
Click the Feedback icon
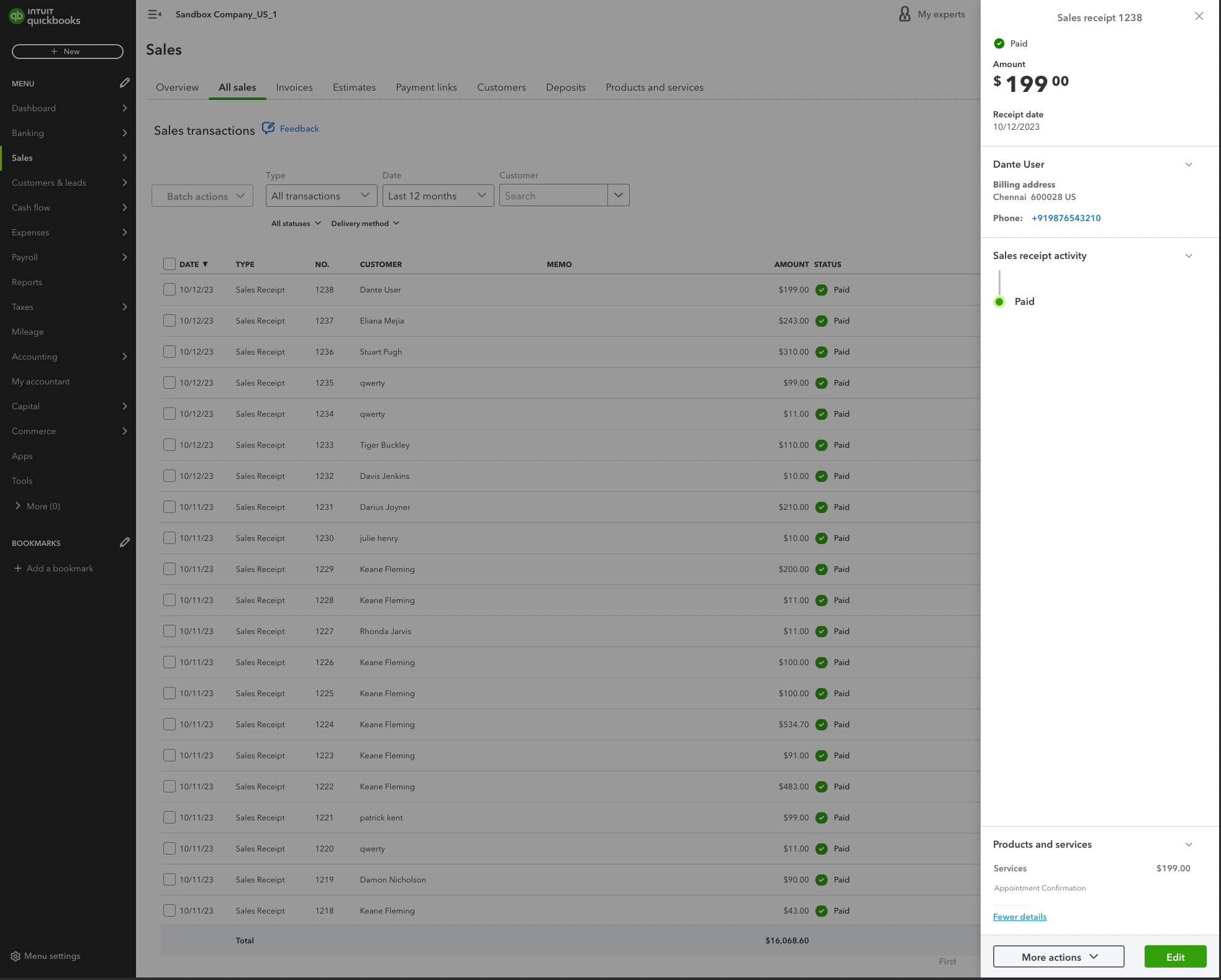[268, 128]
